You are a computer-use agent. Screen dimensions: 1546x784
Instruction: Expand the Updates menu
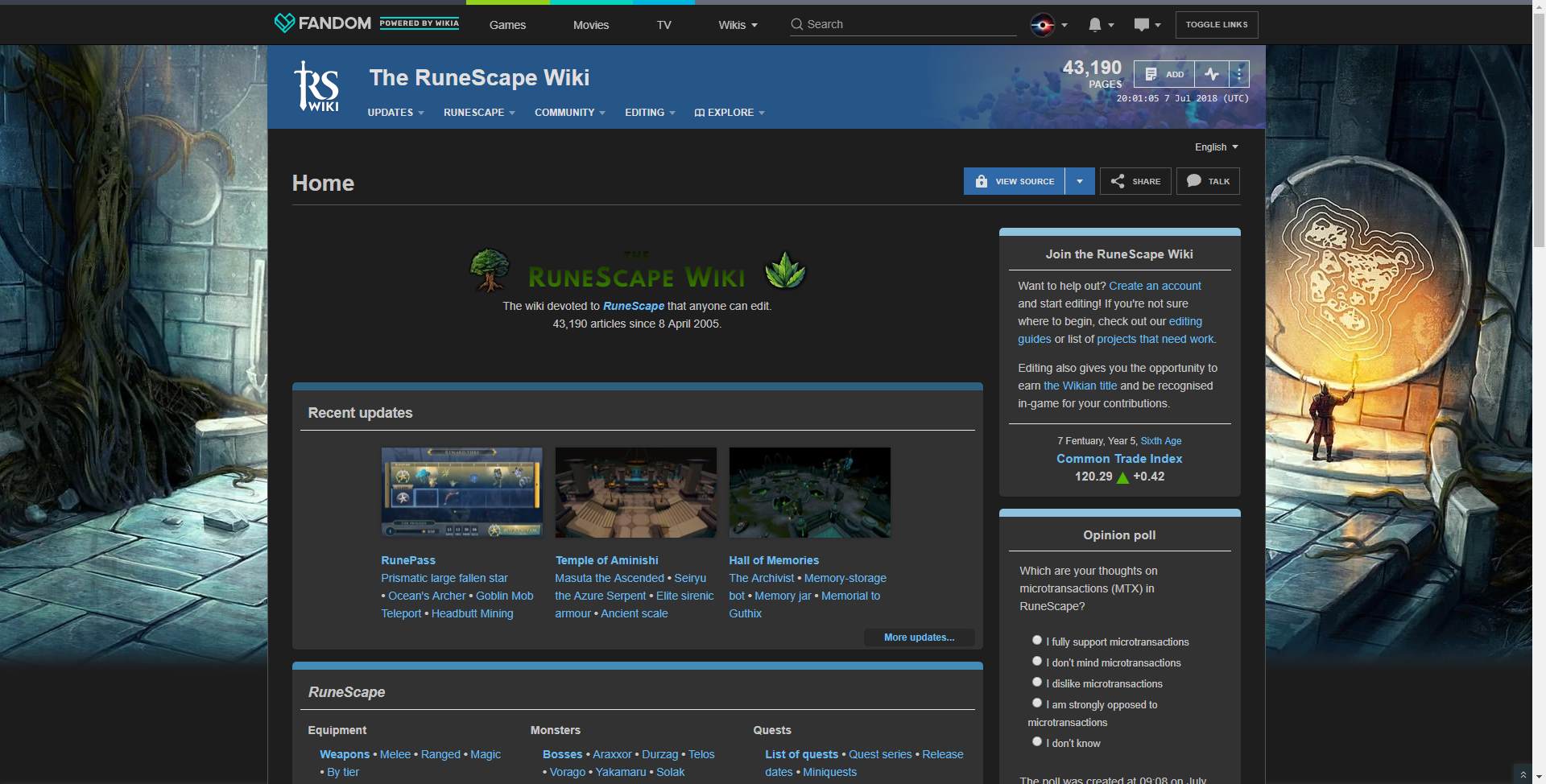coord(395,113)
